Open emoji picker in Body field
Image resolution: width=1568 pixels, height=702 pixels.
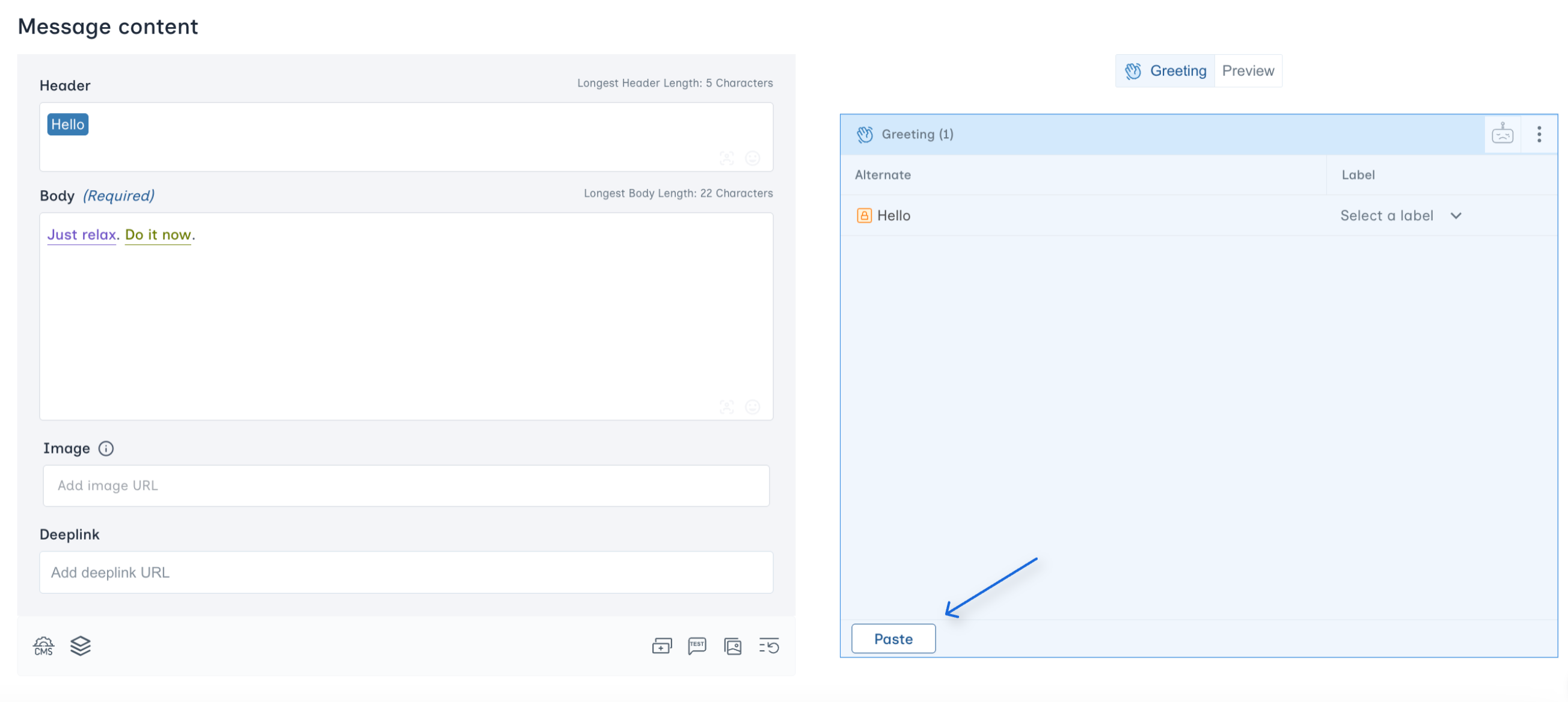[752, 407]
